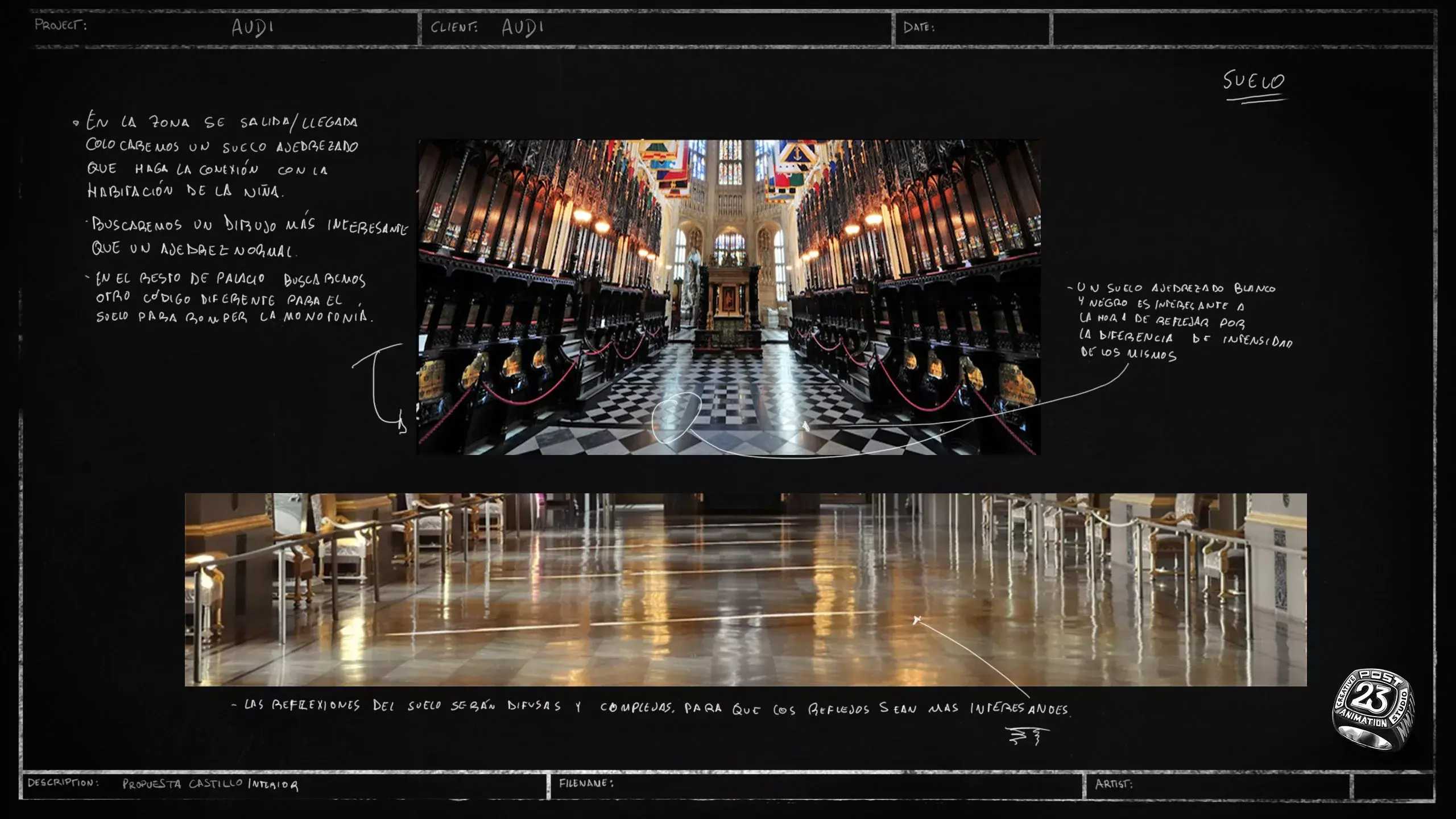Image resolution: width=1456 pixels, height=819 pixels.
Task: Click the Project field showing AUDI
Action: coord(253,27)
